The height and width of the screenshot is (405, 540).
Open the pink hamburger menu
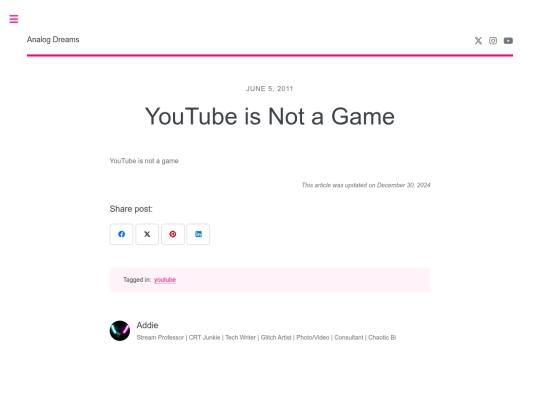click(x=14, y=19)
